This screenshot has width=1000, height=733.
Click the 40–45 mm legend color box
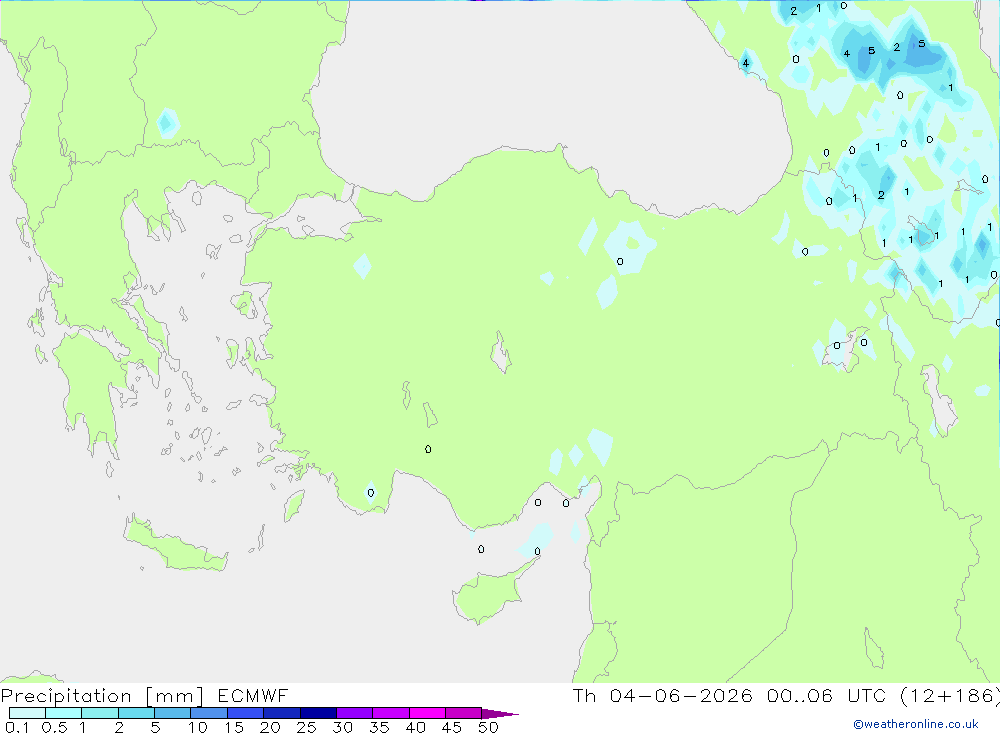pyautogui.click(x=427, y=713)
